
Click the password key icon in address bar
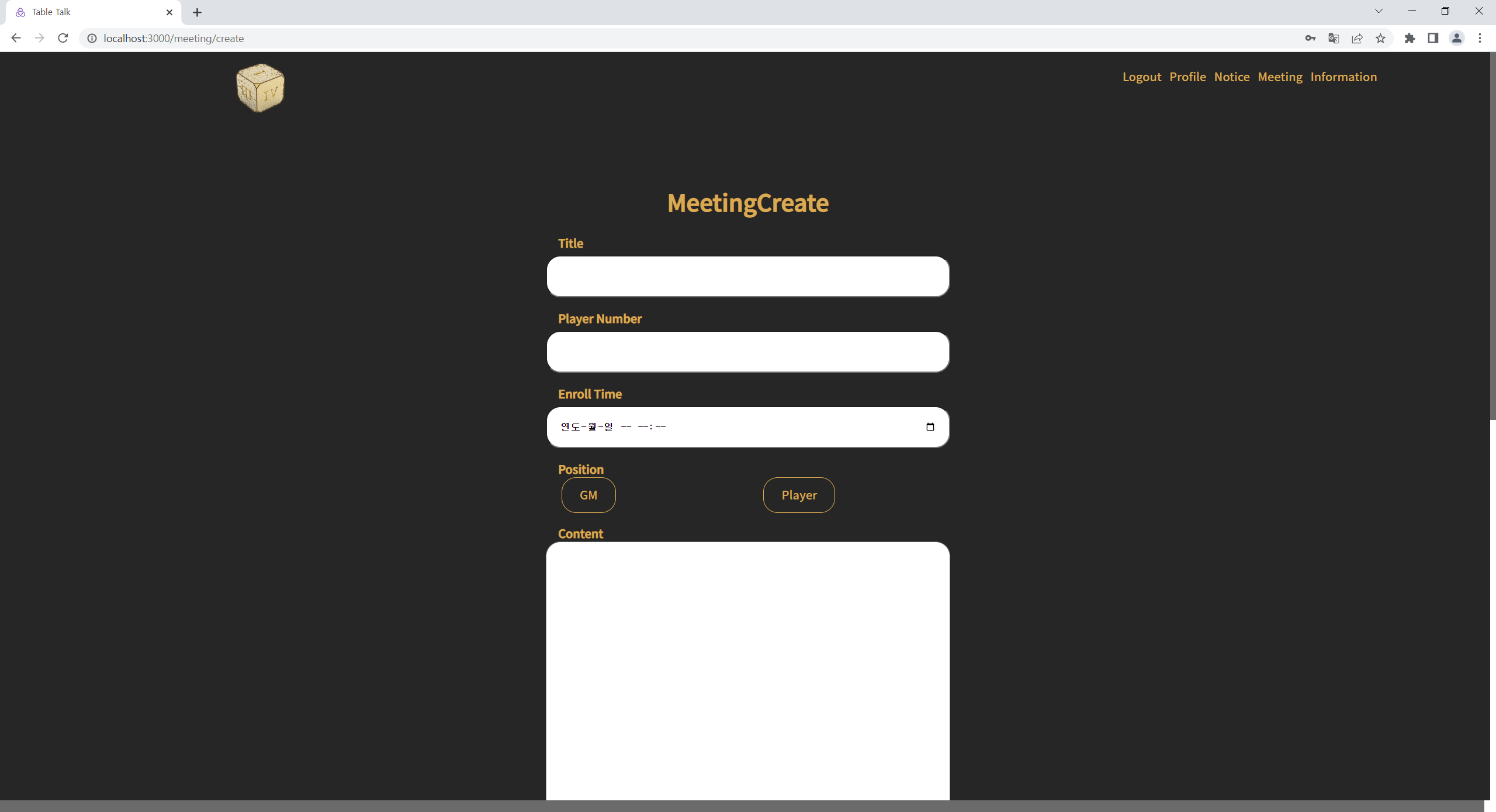click(1310, 38)
